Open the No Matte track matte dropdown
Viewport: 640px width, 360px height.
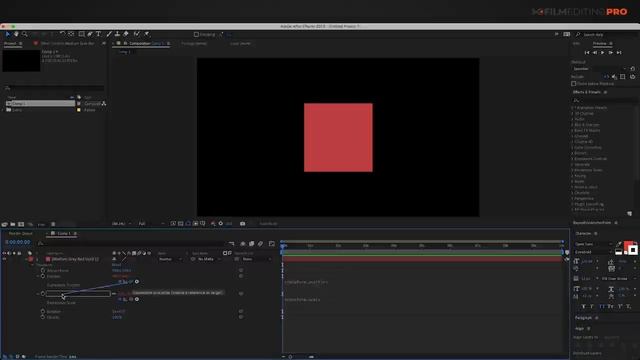point(208,259)
